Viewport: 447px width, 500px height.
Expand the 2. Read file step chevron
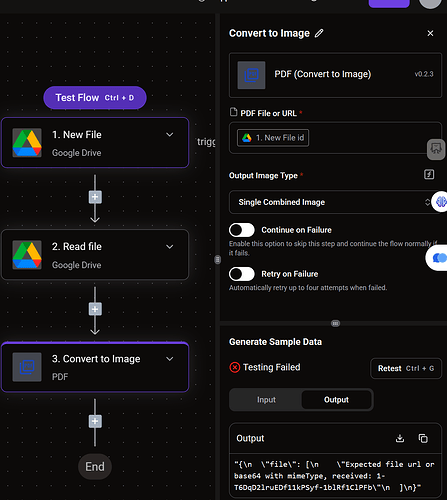[x=170, y=247]
